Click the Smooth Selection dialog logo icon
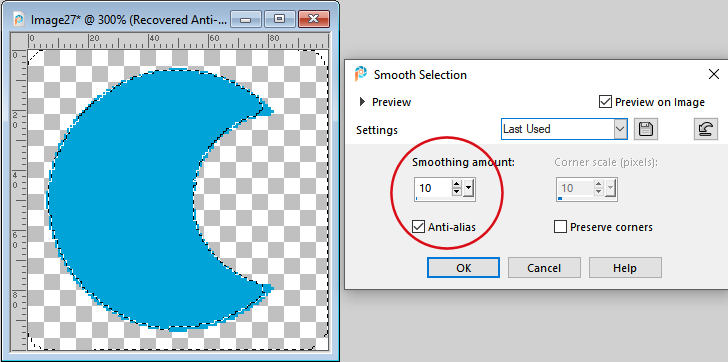 point(360,74)
